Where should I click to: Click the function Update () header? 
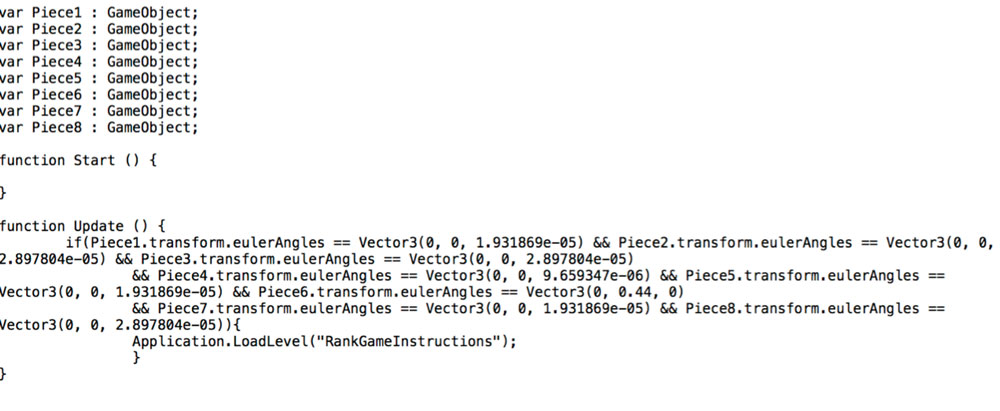pos(82,225)
